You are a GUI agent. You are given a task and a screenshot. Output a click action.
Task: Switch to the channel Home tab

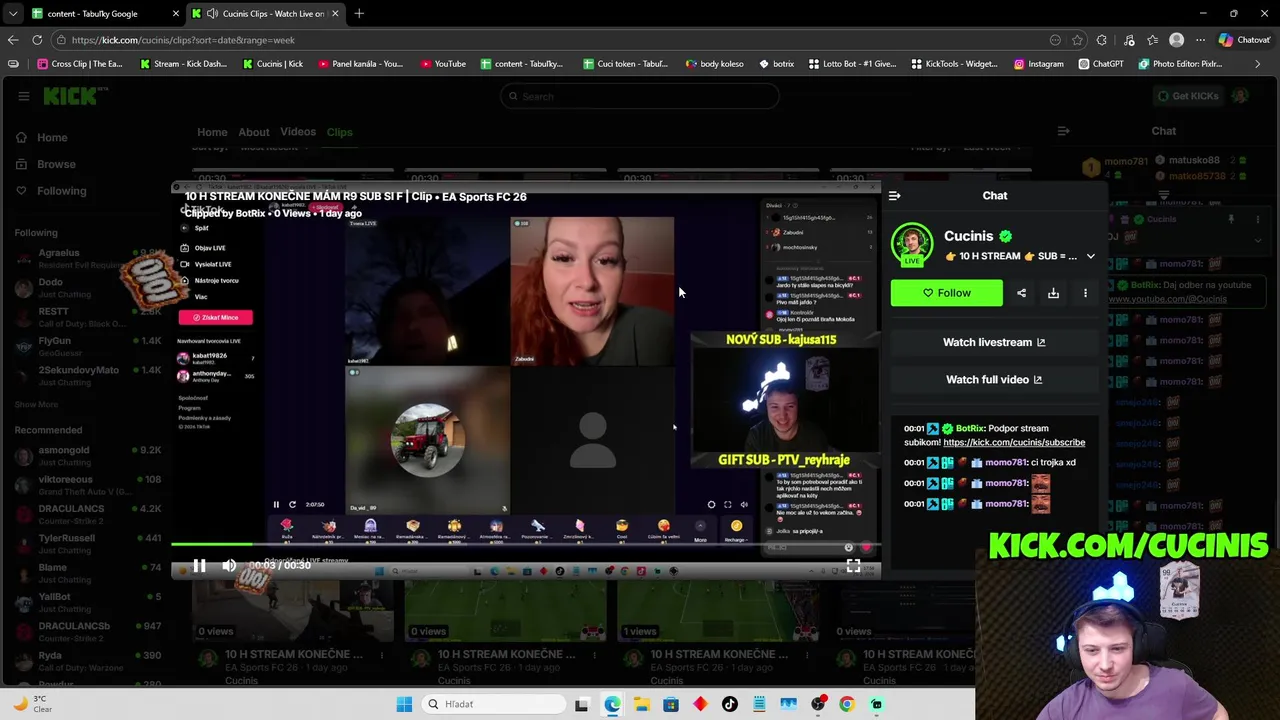[x=212, y=132]
